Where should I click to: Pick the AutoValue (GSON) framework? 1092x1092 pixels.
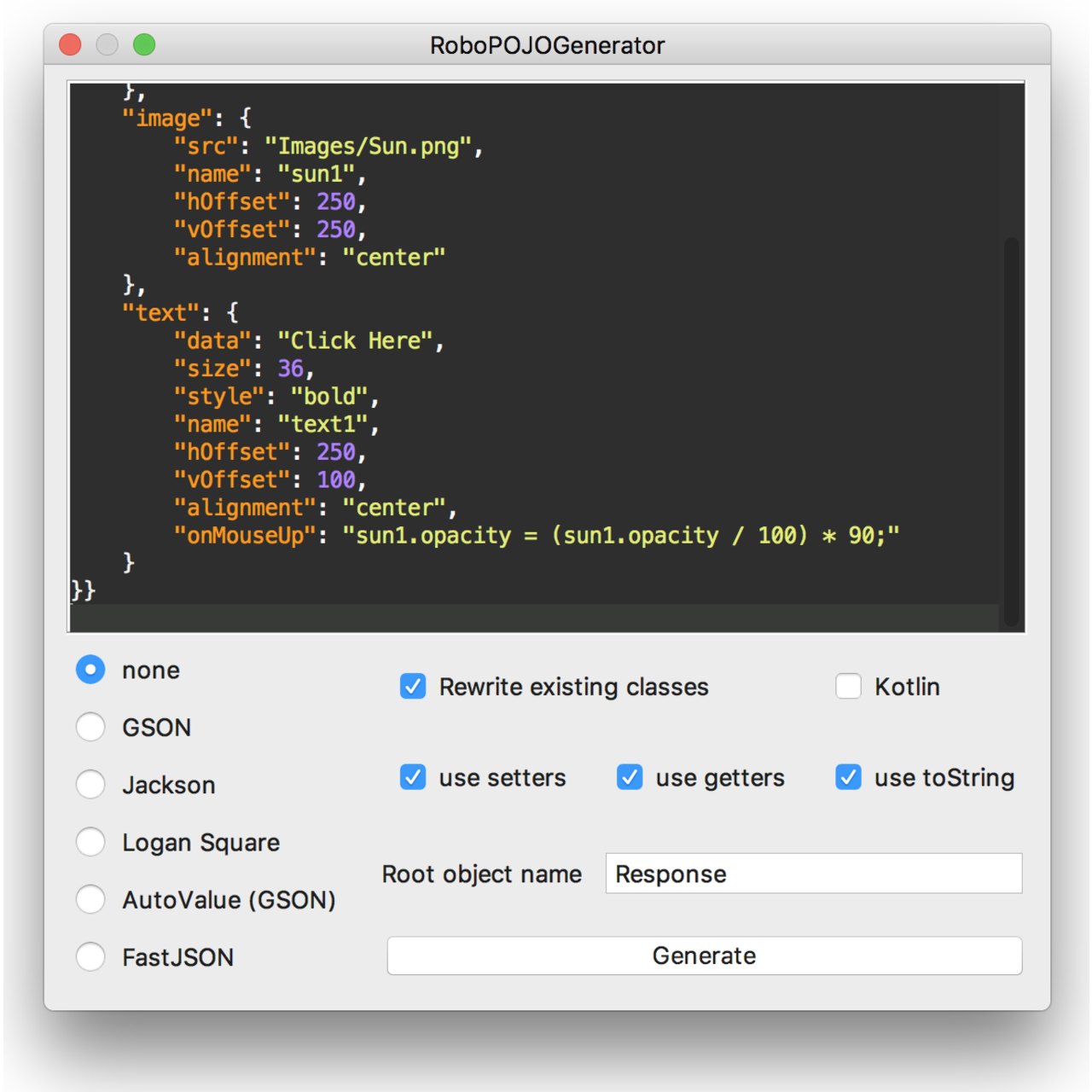tap(90, 899)
